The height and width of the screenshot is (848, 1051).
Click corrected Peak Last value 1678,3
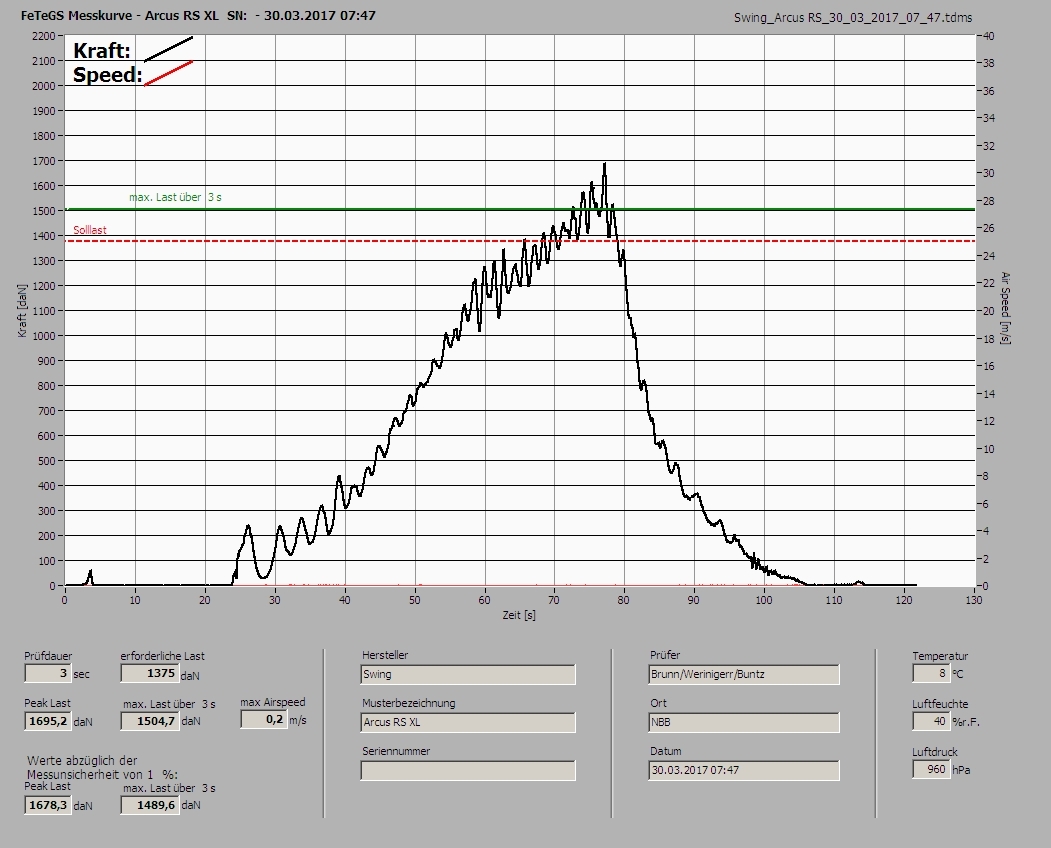tap(48, 804)
